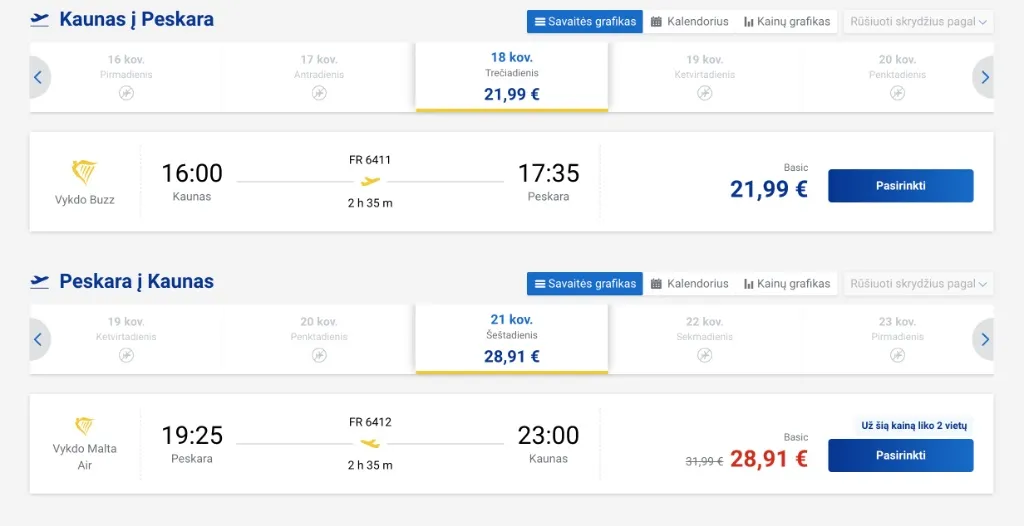
Task: Choose the 21,99 € Kaunas flight with Pasirinkti
Action: tap(900, 186)
